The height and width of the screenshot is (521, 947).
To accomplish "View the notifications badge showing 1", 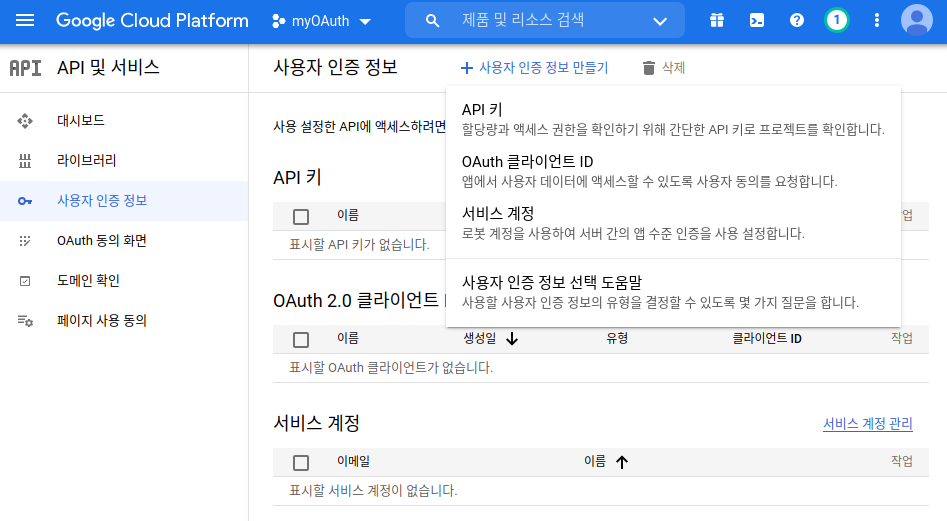I will tap(836, 21).
